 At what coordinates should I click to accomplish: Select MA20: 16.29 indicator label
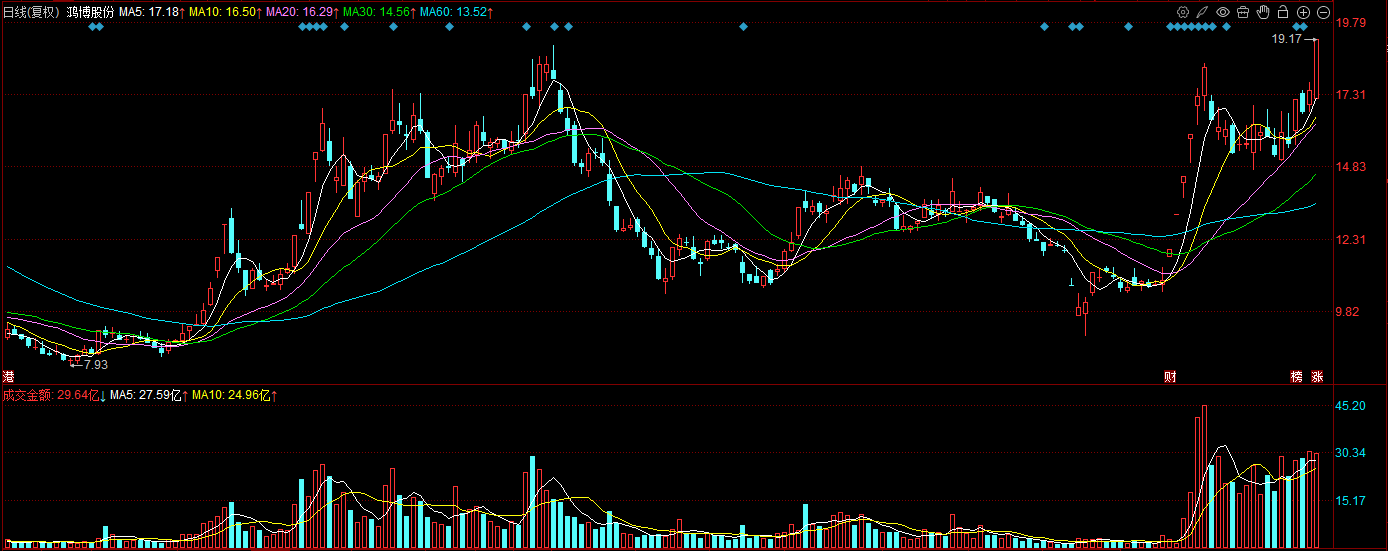coord(301,12)
